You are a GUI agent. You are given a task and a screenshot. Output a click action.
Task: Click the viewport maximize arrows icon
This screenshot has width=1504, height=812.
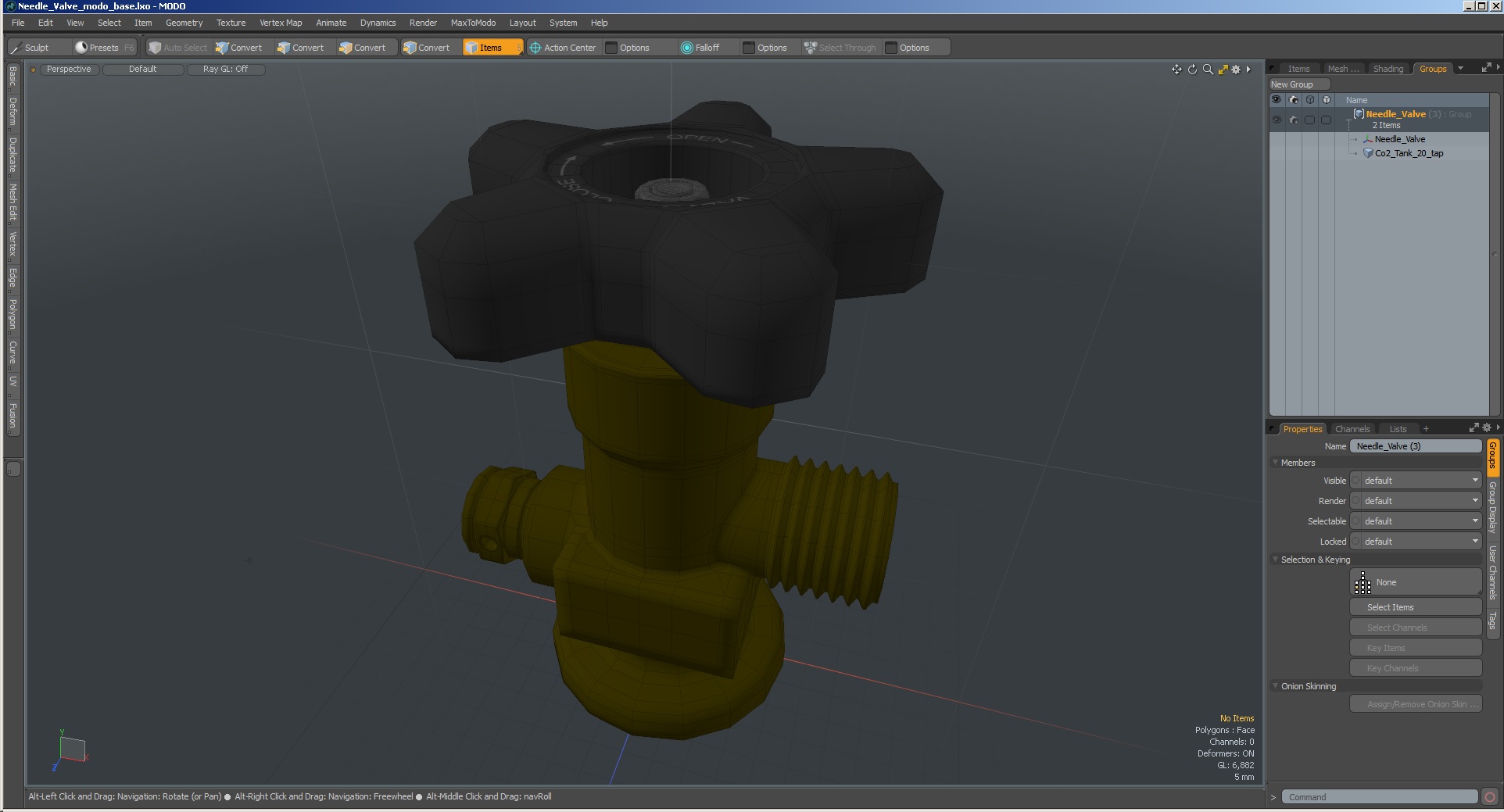(1223, 70)
